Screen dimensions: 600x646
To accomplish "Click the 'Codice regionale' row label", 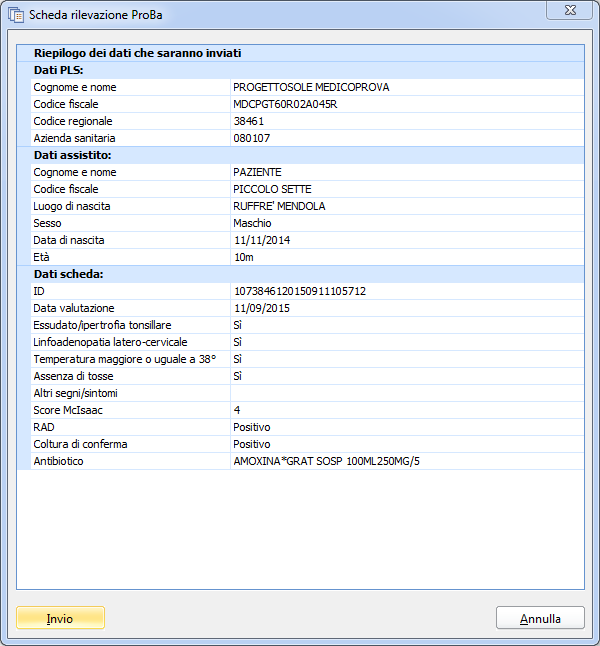I will (73, 121).
